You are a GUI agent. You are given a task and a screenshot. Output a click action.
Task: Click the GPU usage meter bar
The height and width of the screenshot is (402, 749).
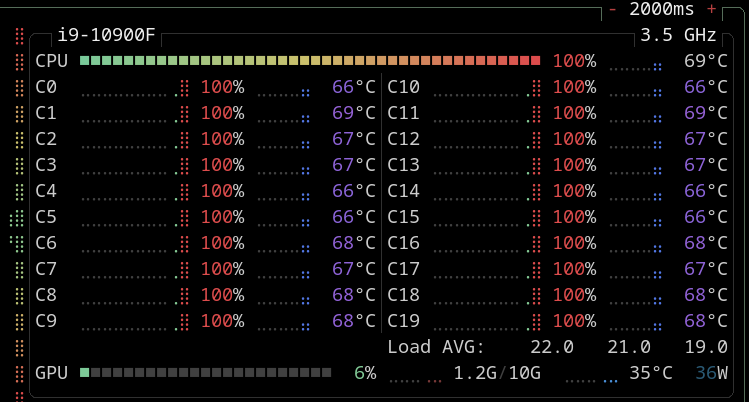(205, 373)
